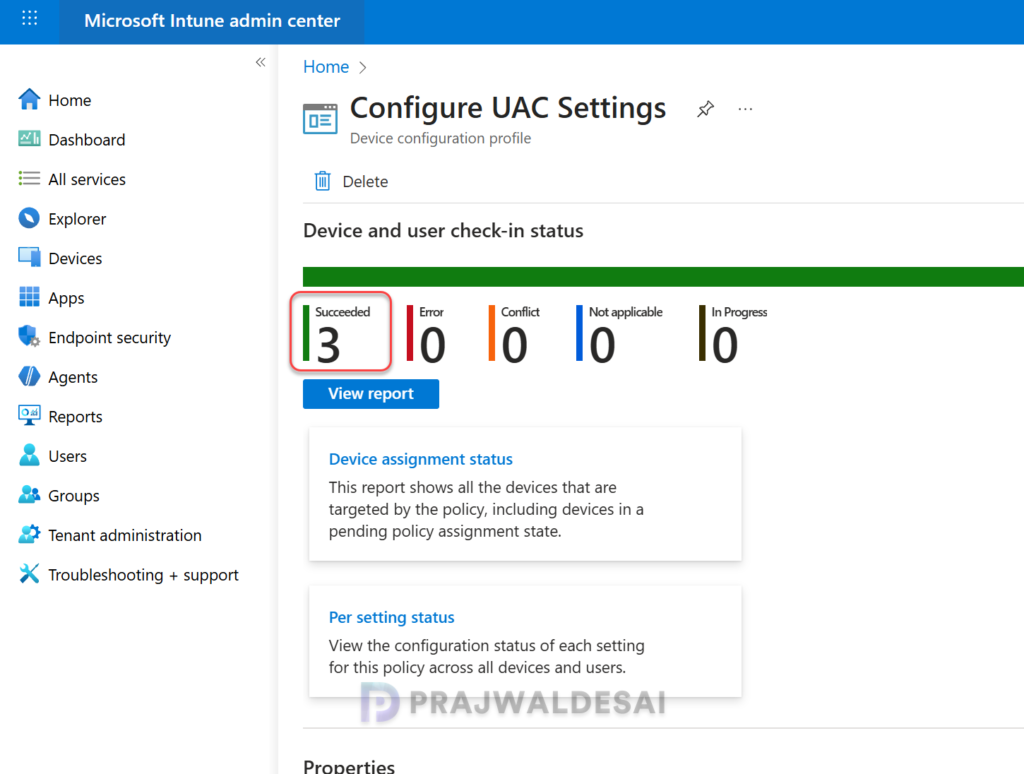1024x774 pixels.
Task: Click the All services list icon
Action: 29,178
